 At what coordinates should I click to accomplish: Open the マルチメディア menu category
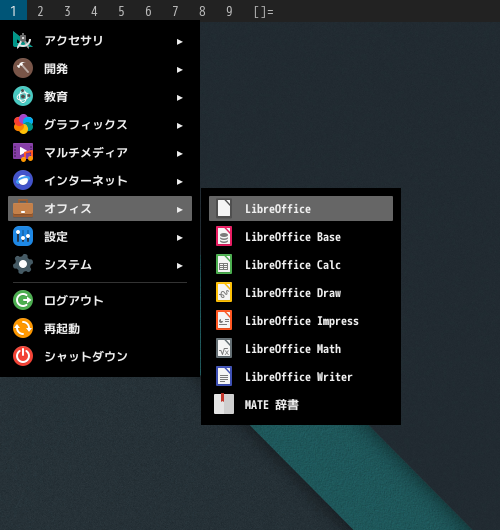100,153
